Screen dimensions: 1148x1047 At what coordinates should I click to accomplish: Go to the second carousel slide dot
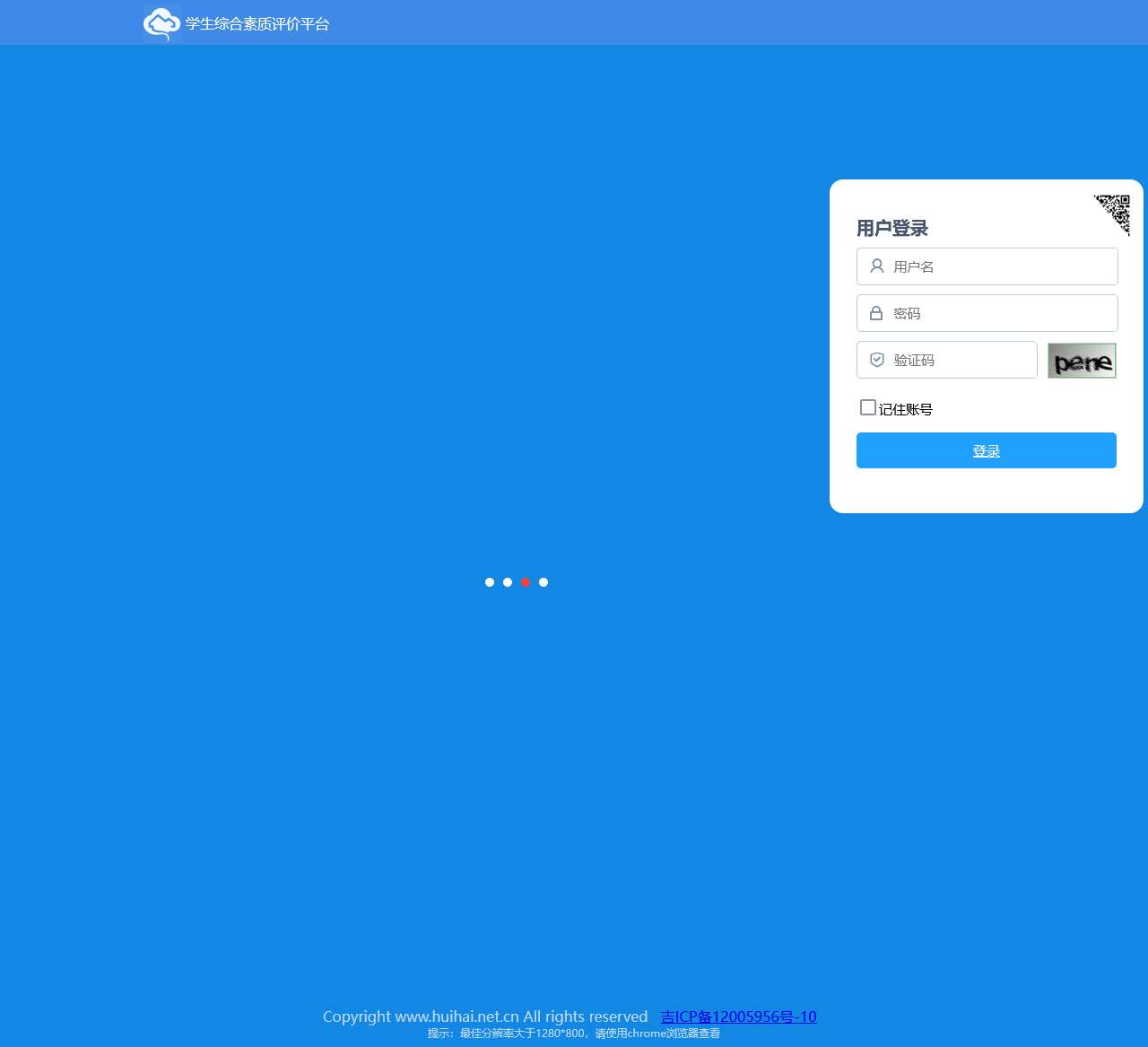[x=508, y=582]
